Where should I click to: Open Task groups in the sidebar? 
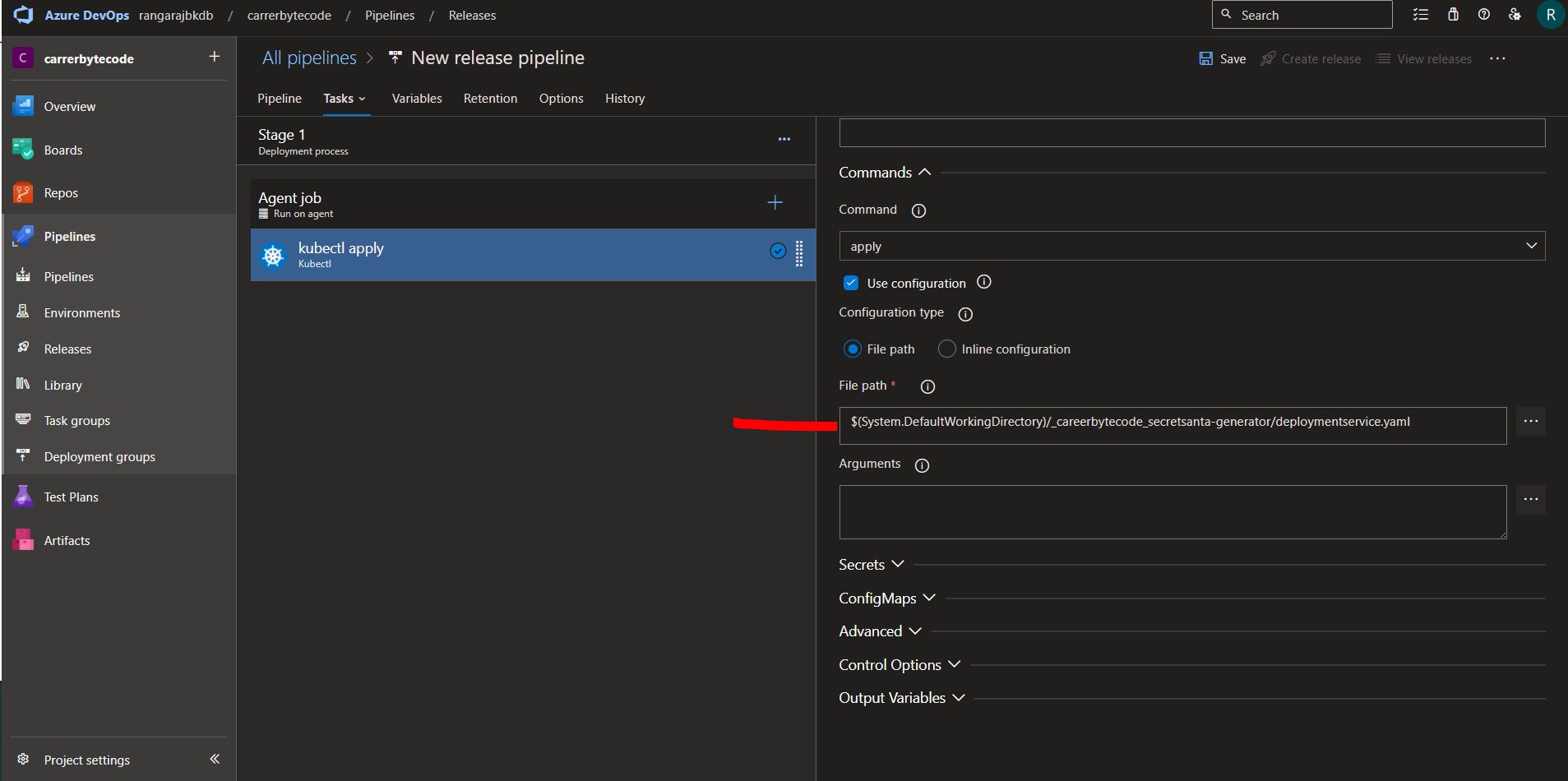76,420
